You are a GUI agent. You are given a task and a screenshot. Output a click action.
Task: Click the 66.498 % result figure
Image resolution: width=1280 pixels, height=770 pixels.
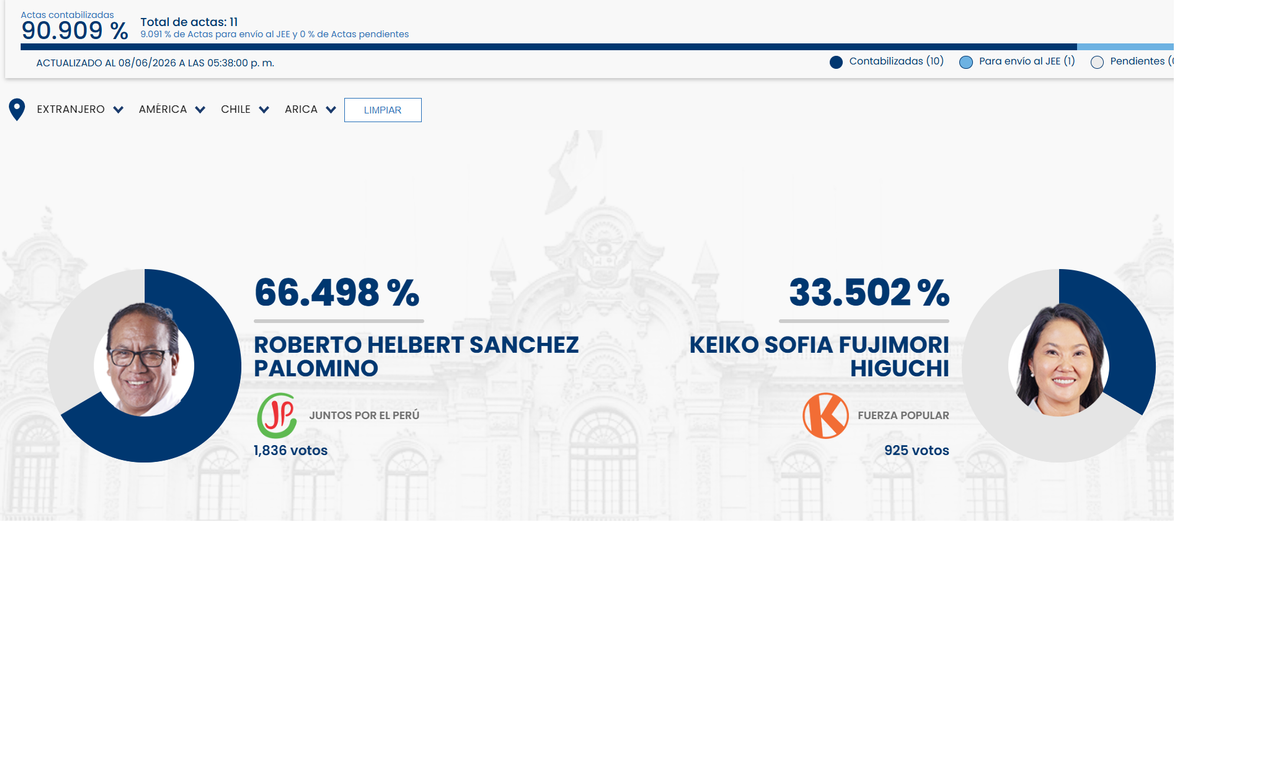click(x=337, y=293)
